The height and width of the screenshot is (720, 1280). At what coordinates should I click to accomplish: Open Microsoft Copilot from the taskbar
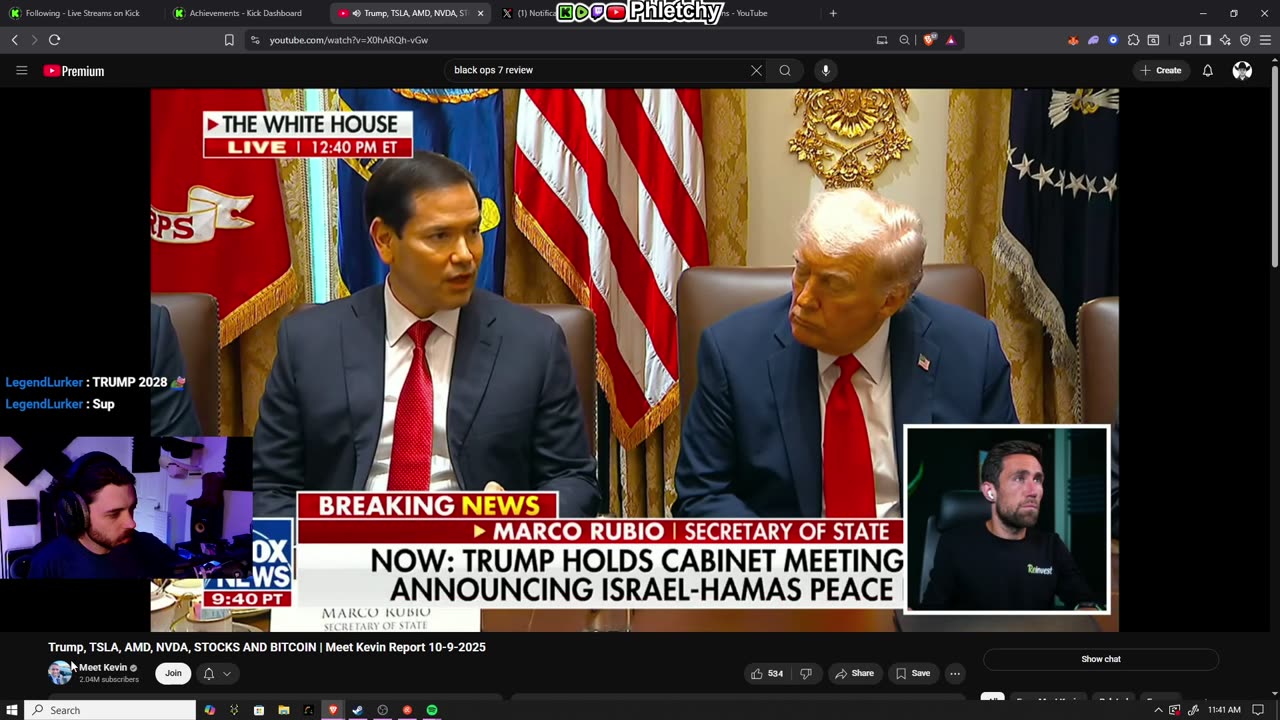(210, 710)
